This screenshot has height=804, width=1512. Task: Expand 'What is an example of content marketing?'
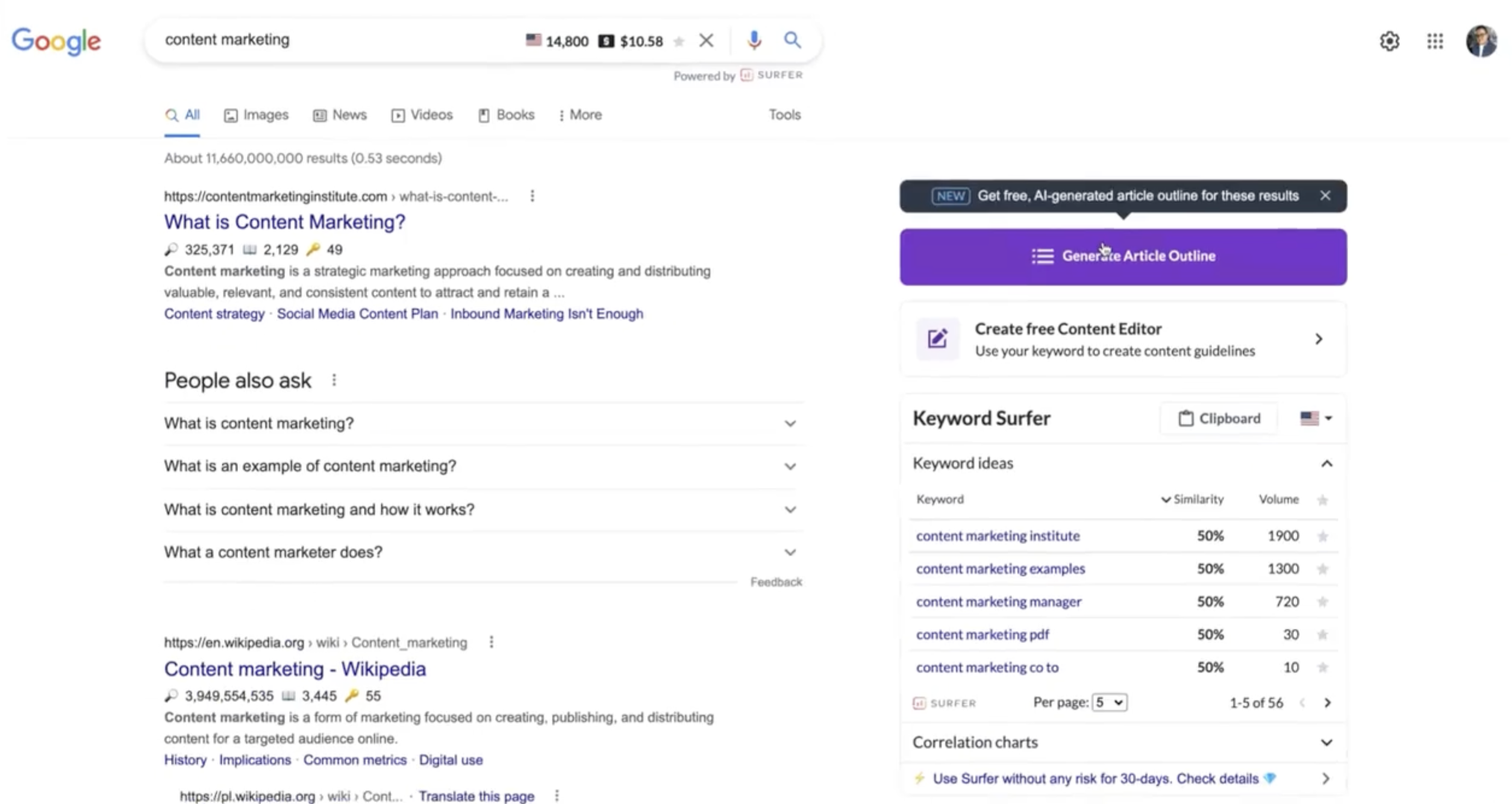pyautogui.click(x=483, y=466)
